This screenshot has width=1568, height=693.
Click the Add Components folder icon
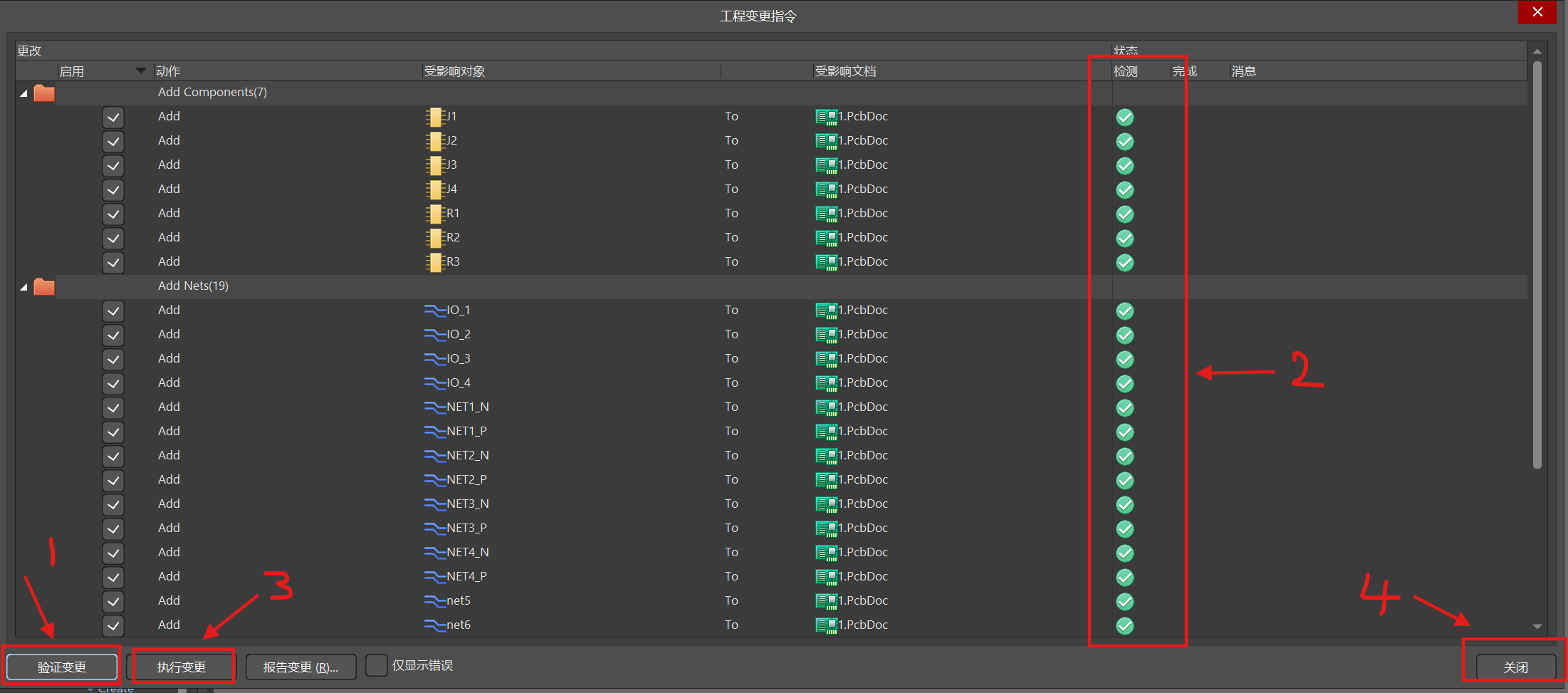click(44, 93)
